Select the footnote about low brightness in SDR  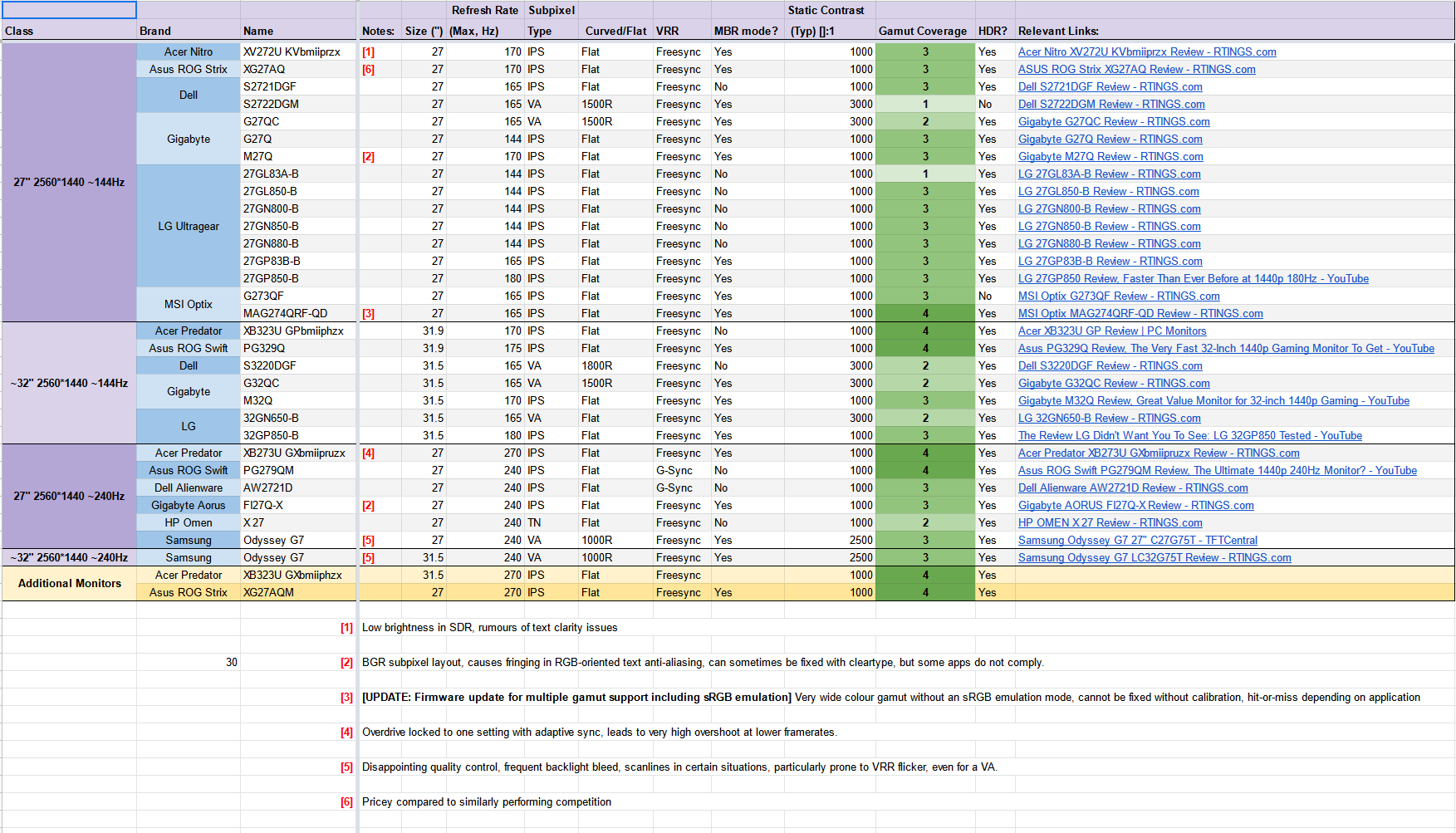490,627
